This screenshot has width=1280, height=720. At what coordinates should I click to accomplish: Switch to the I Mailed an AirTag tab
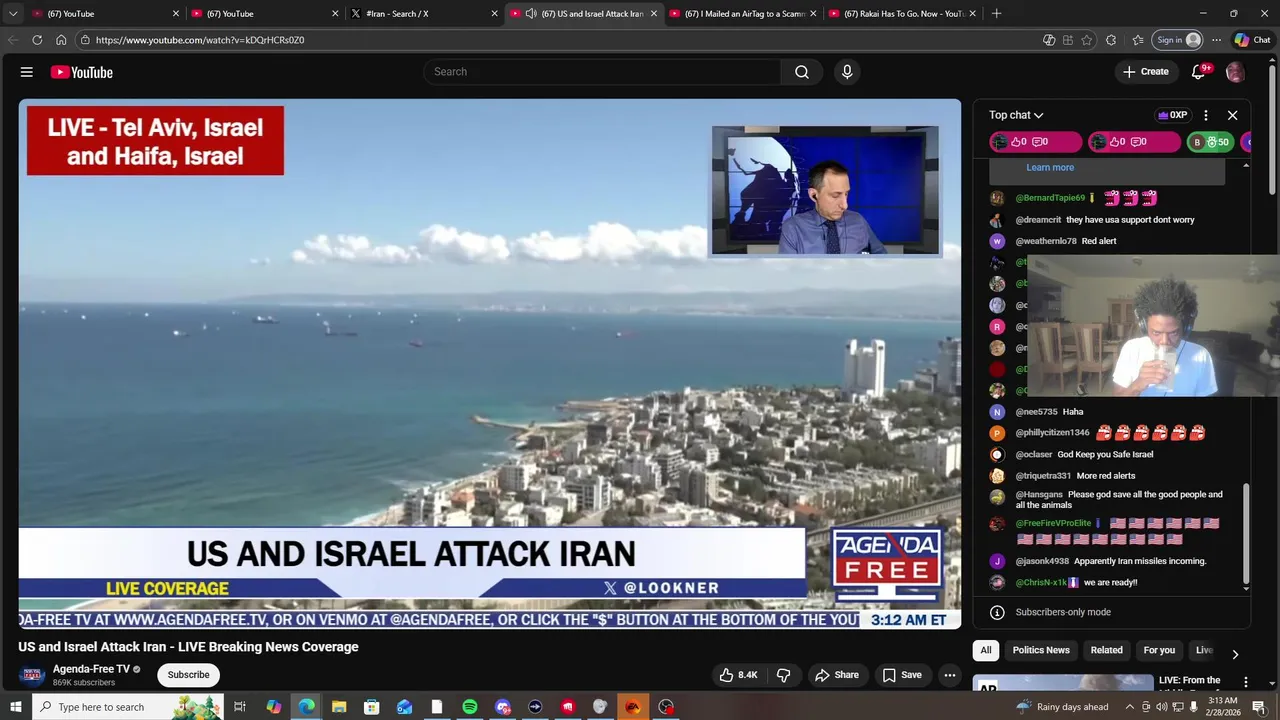tap(741, 14)
